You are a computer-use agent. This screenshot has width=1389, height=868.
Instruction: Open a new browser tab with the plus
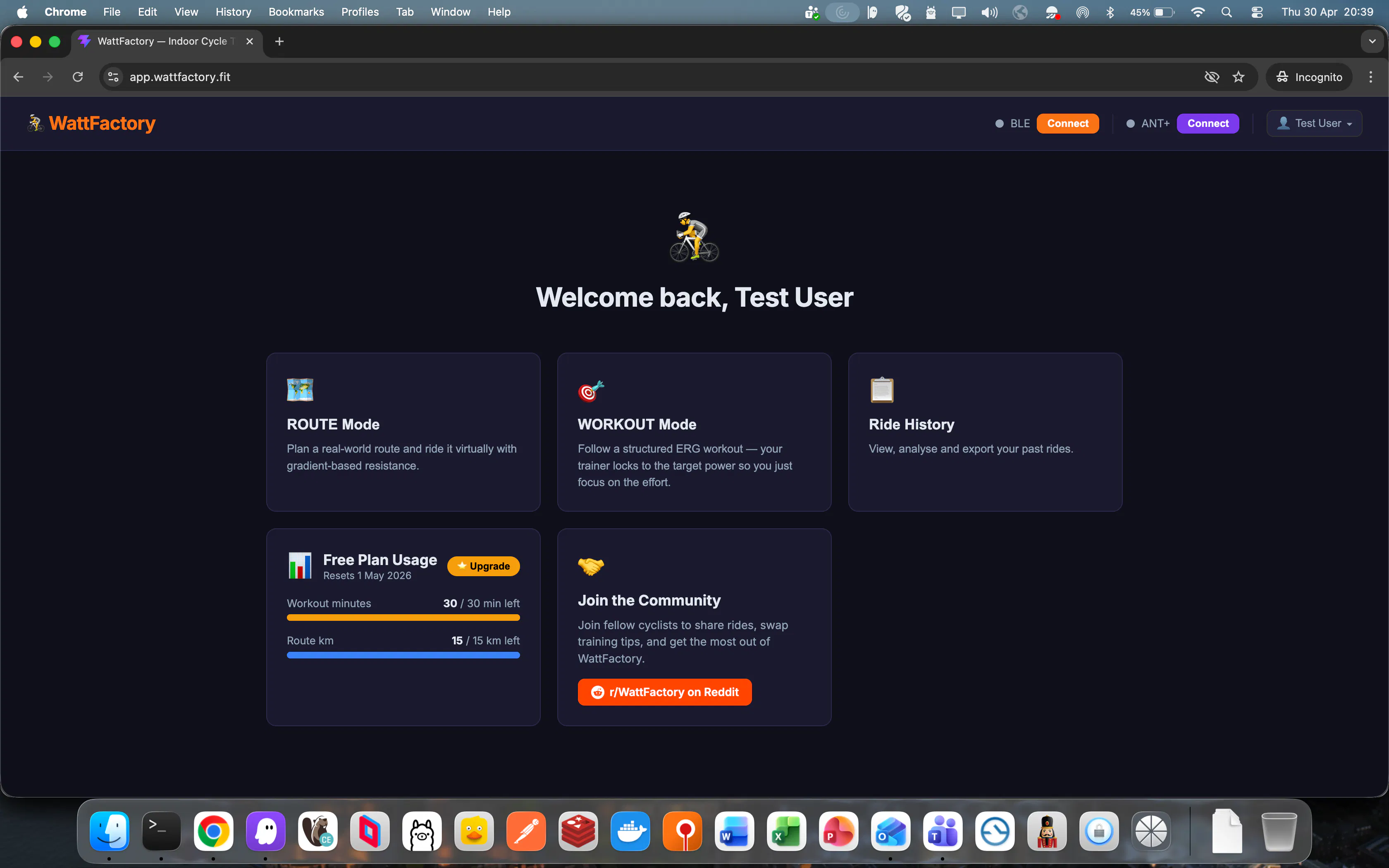pos(279,41)
